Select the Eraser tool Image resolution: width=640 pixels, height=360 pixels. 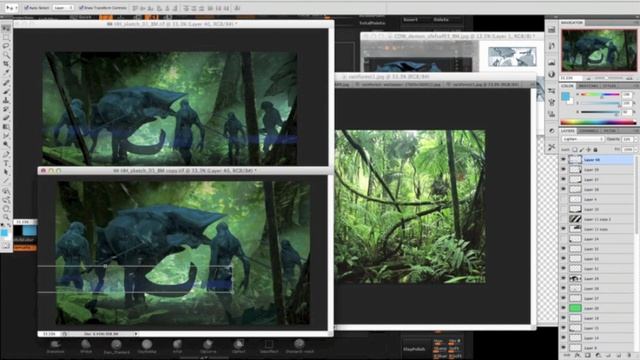click(x=6, y=118)
